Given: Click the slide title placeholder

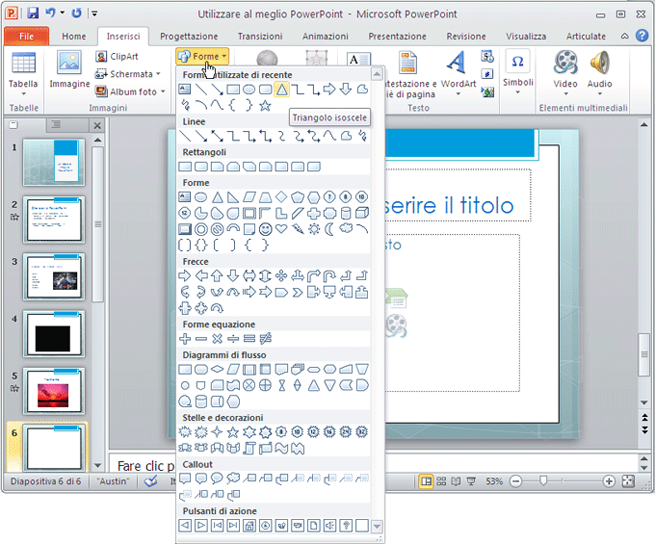Looking at the screenshot, I should (457, 195).
